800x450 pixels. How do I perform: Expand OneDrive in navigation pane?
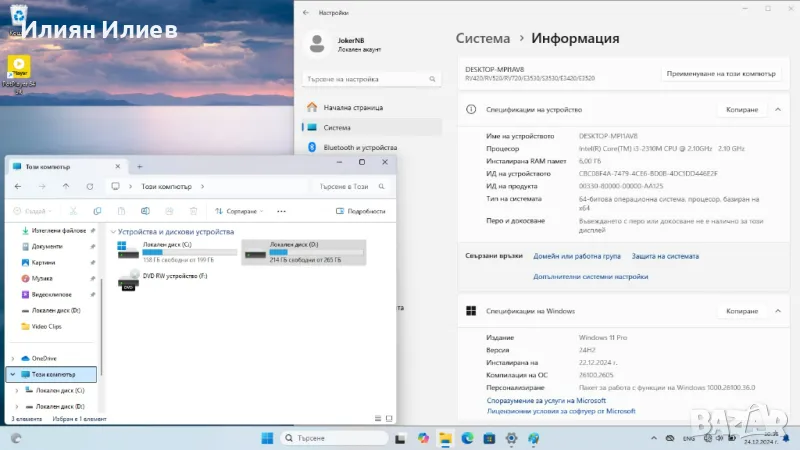(x=13, y=359)
